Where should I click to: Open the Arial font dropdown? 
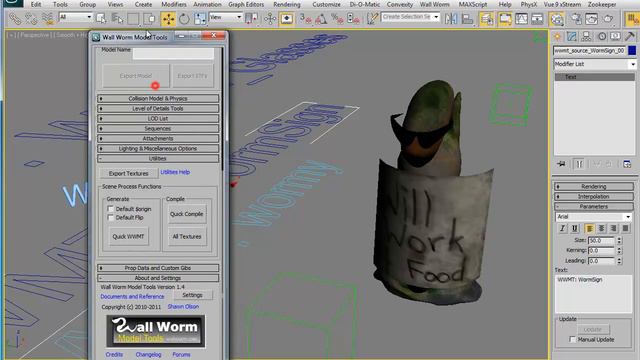[593, 217]
